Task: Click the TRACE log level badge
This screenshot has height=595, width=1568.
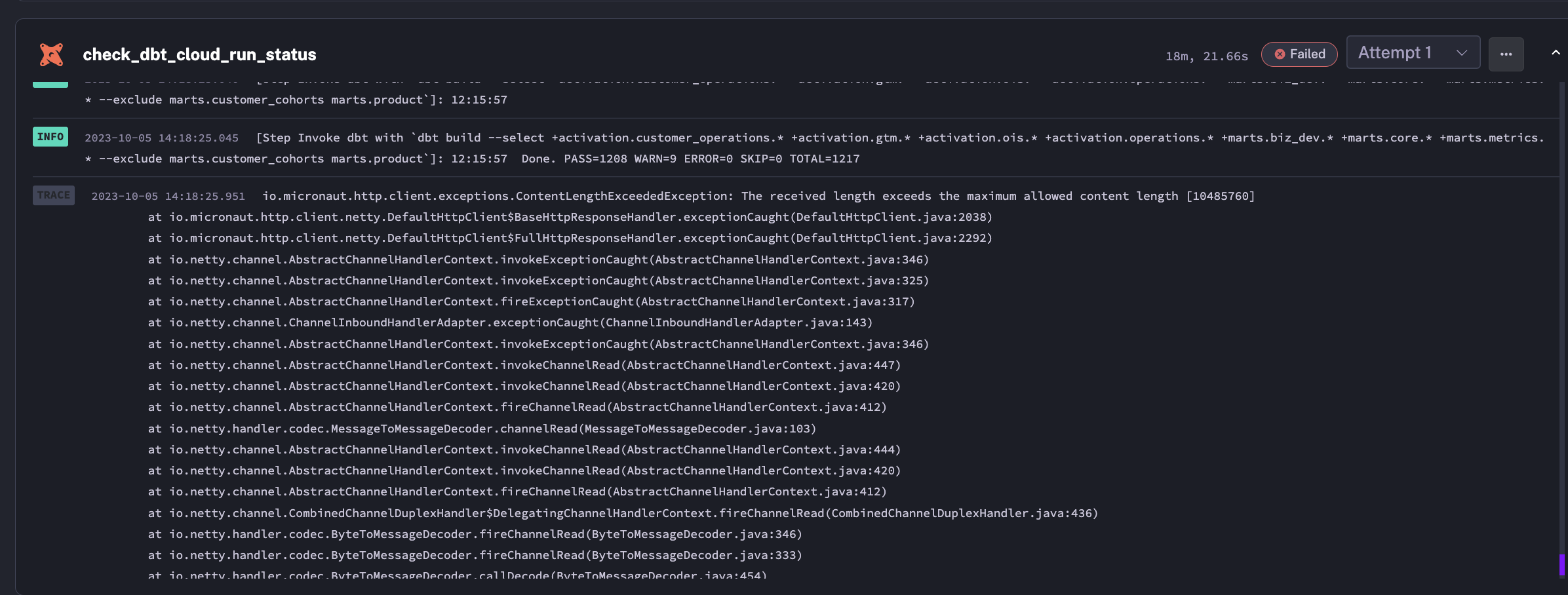Action: tap(53, 195)
